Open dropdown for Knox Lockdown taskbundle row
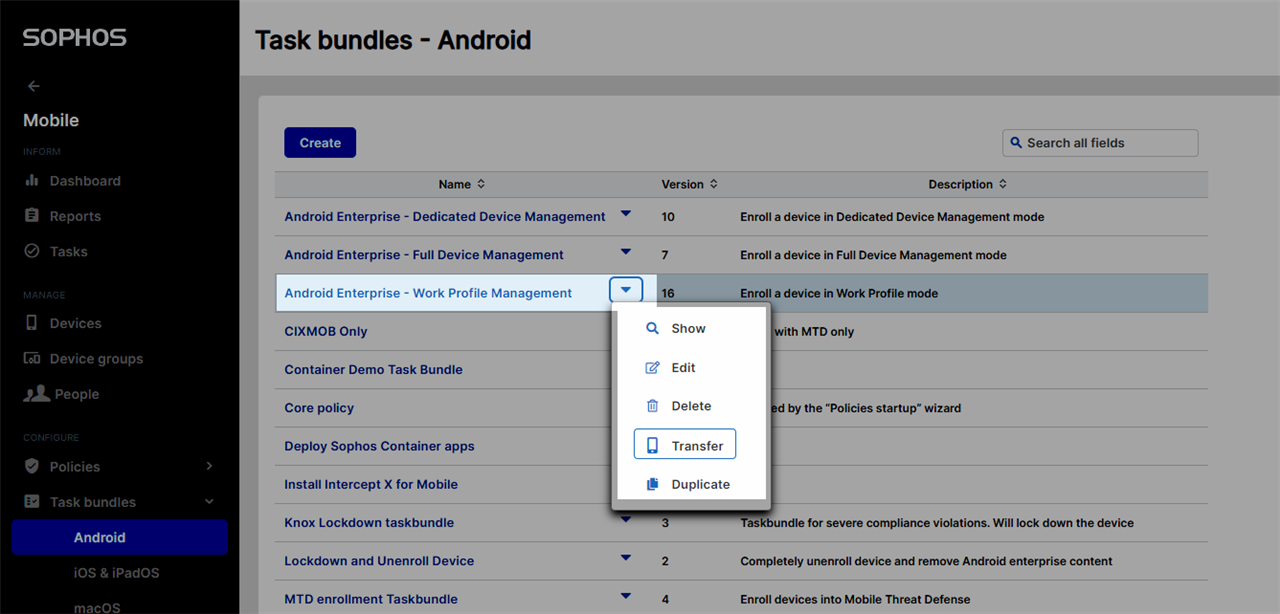The height and width of the screenshot is (614, 1280). tap(626, 519)
